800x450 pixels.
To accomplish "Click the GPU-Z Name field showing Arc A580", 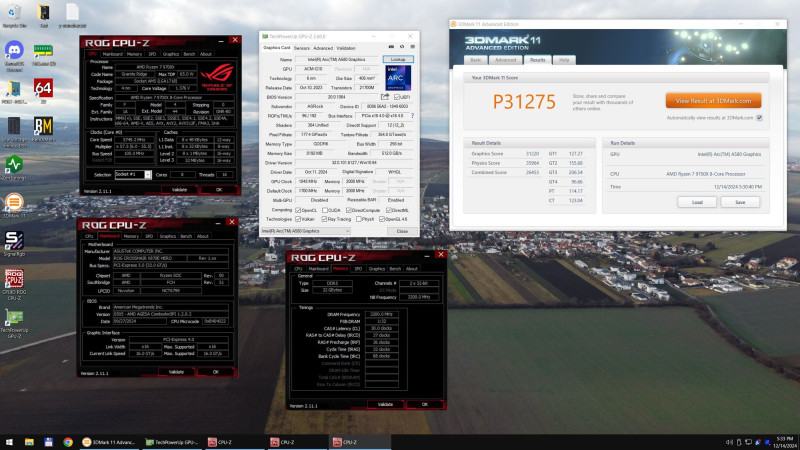I will [x=336, y=59].
